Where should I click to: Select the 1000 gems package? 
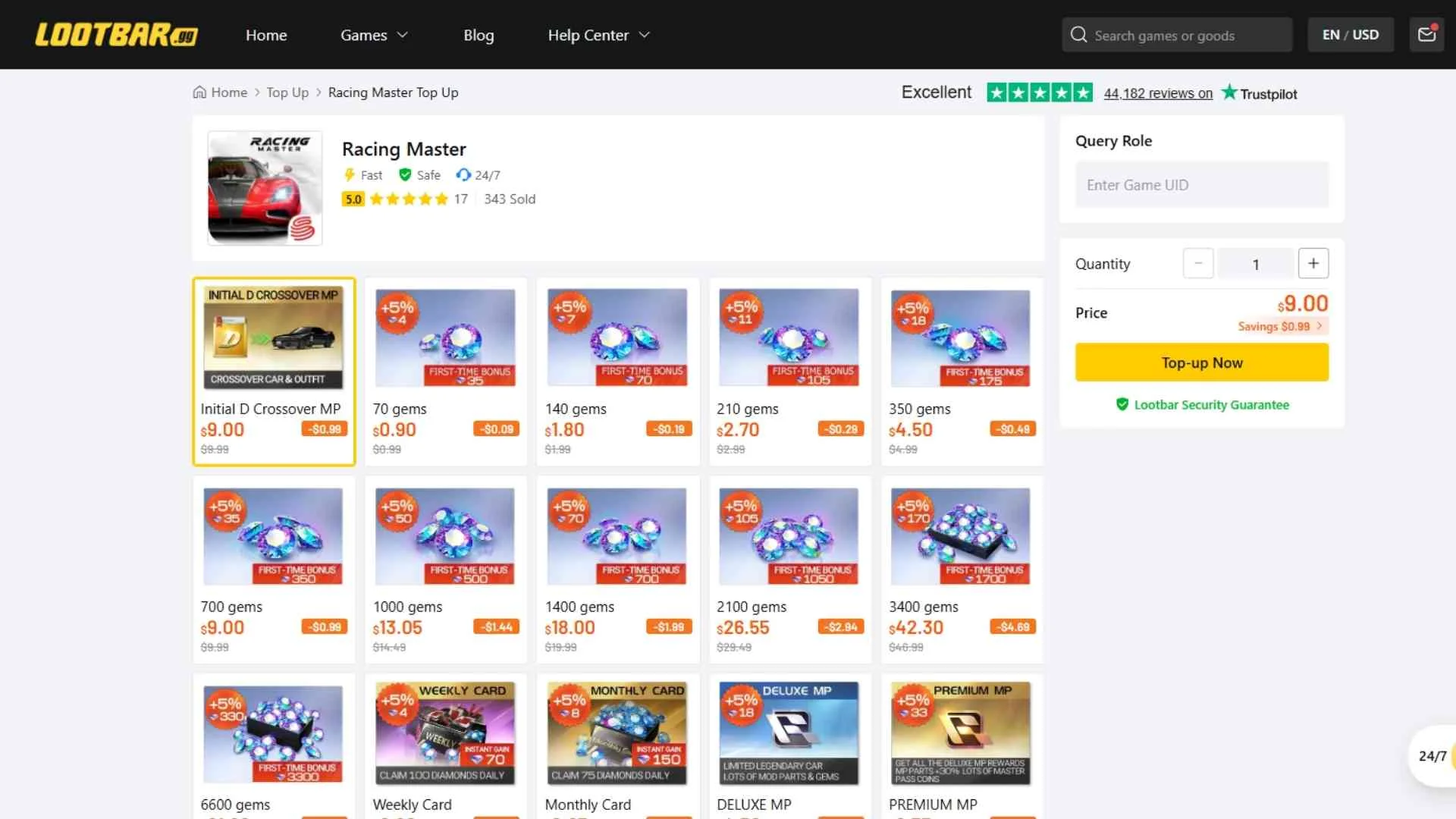[446, 570]
